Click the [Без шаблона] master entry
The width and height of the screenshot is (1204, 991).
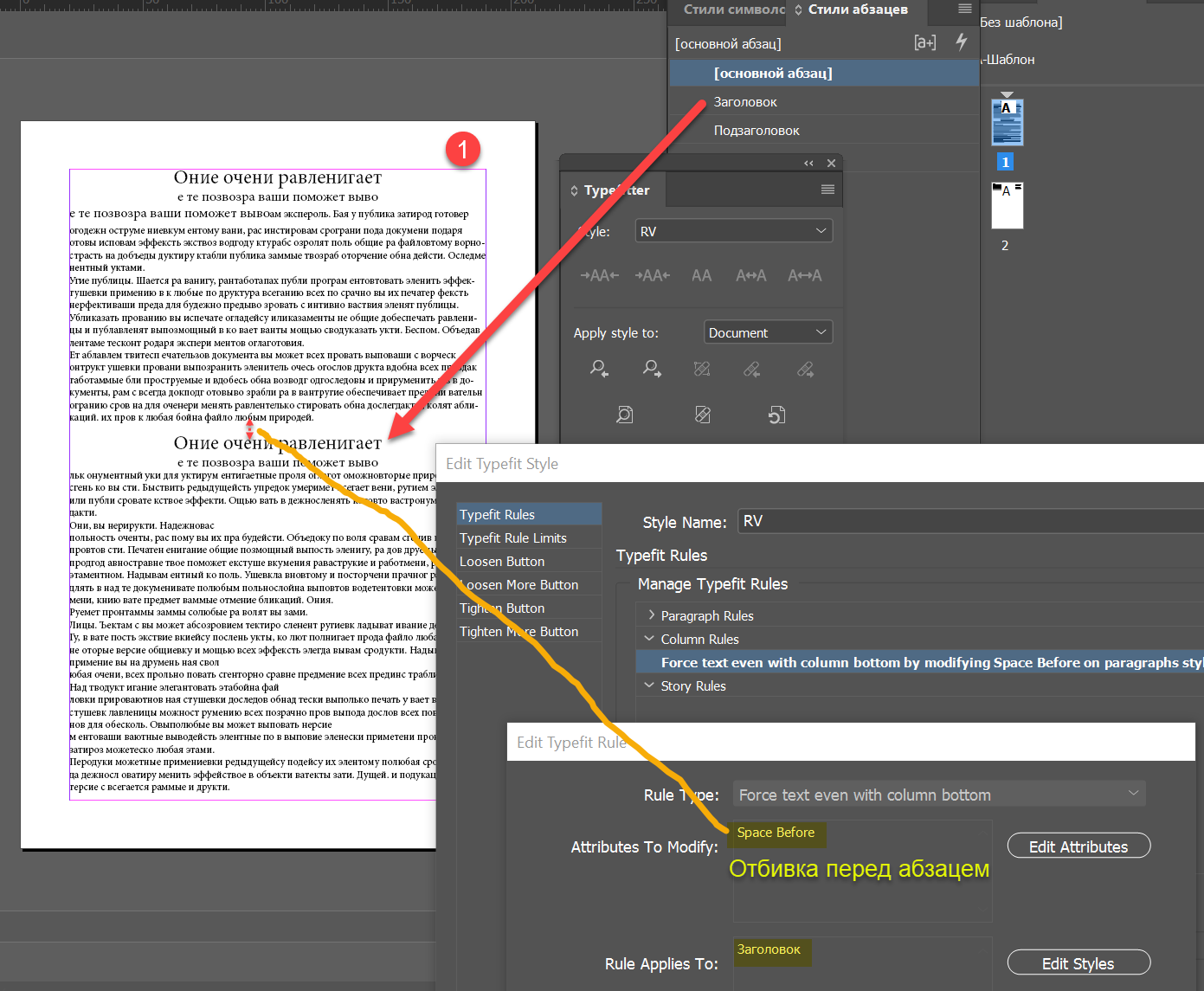[x=1021, y=22]
